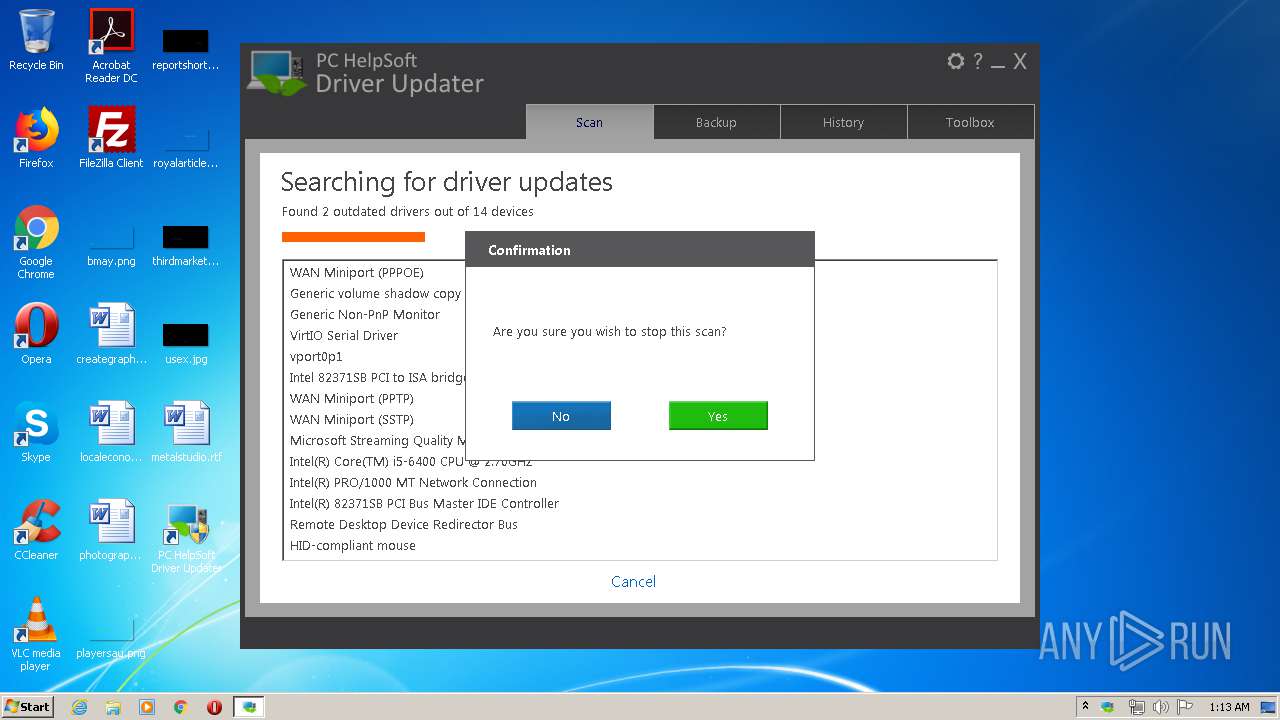Open the Windows Start menu

pyautogui.click(x=27, y=706)
